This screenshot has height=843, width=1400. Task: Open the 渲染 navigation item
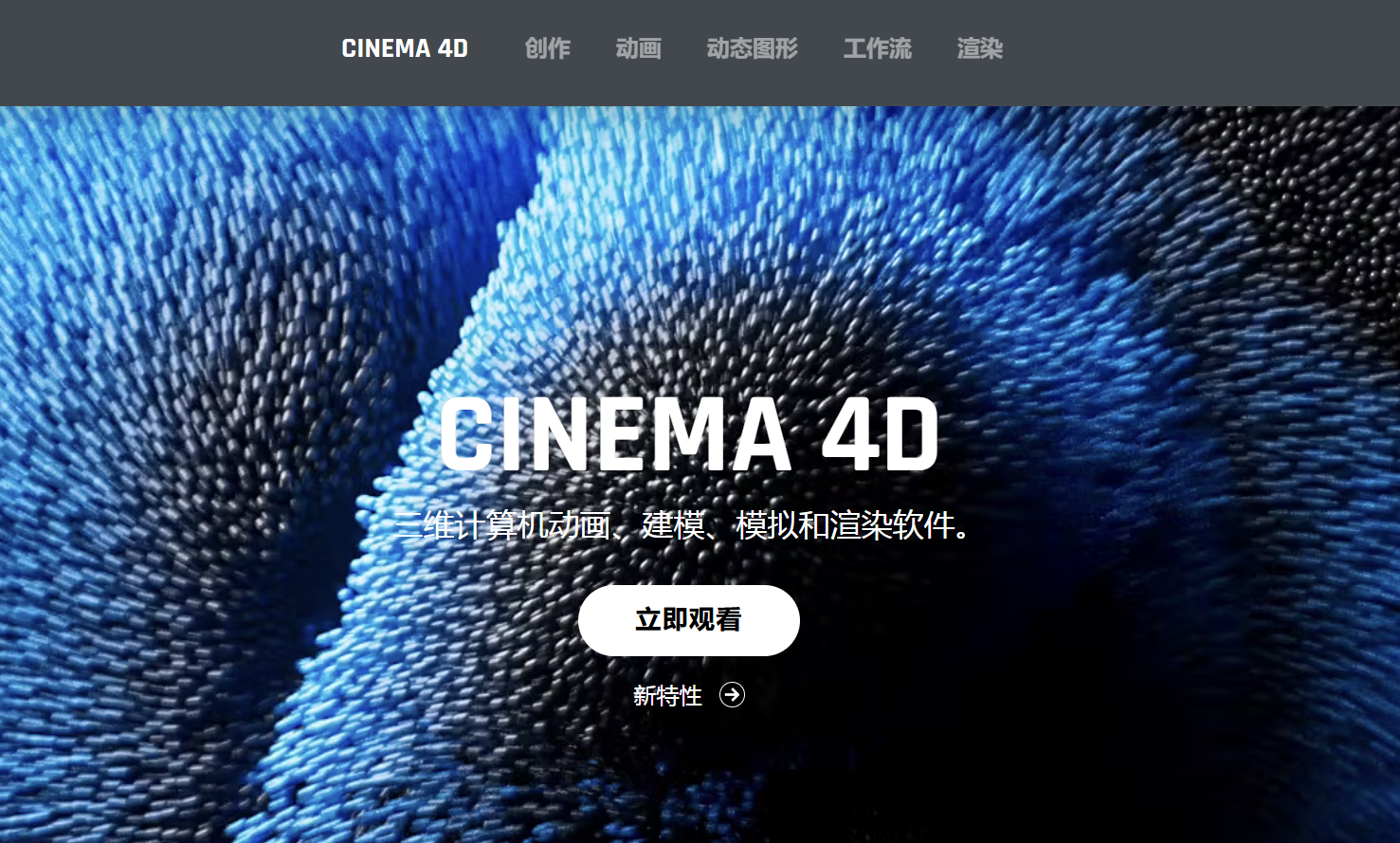[x=980, y=48]
